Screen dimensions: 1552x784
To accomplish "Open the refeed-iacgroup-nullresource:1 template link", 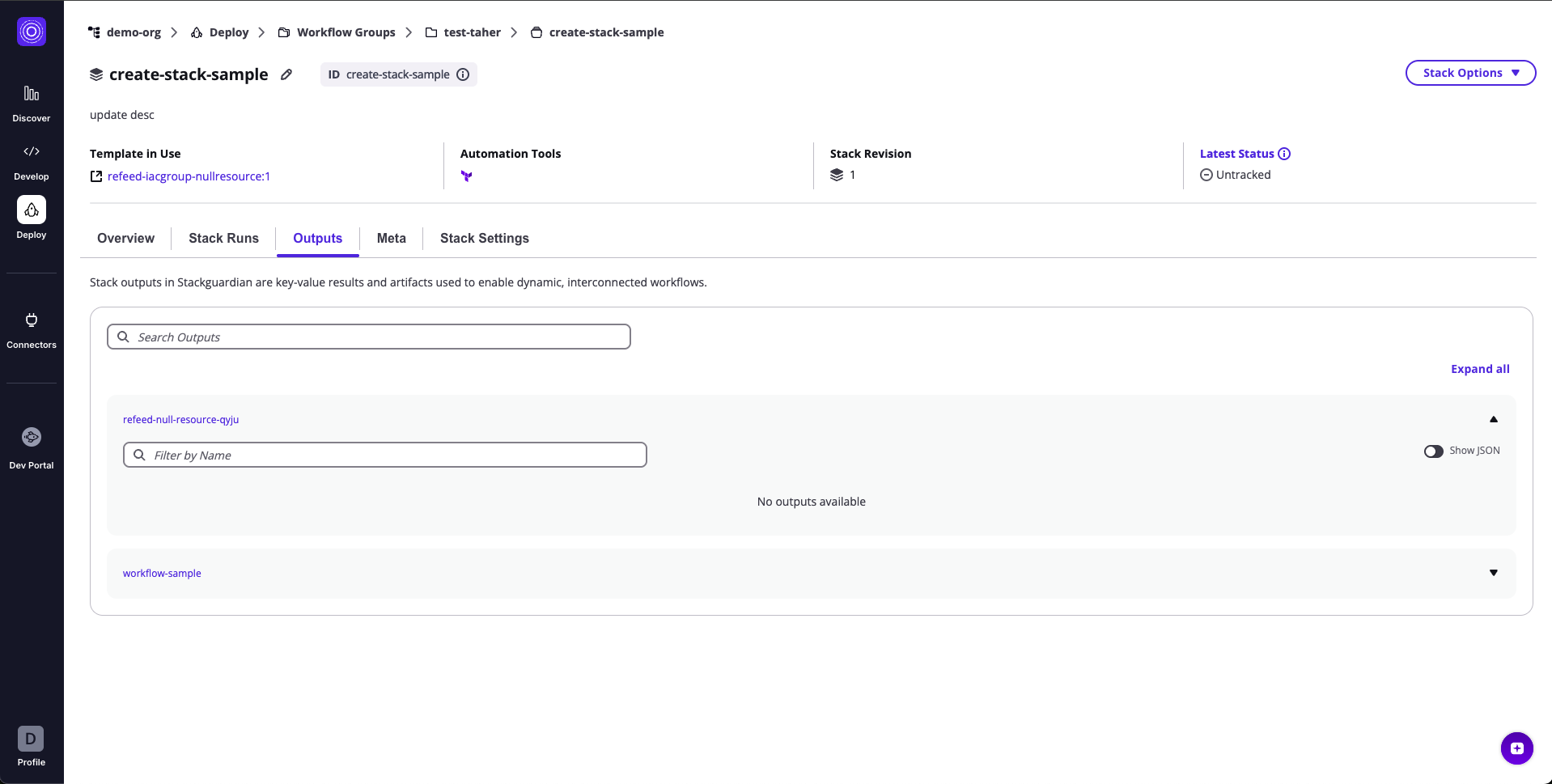I will pyautogui.click(x=189, y=176).
